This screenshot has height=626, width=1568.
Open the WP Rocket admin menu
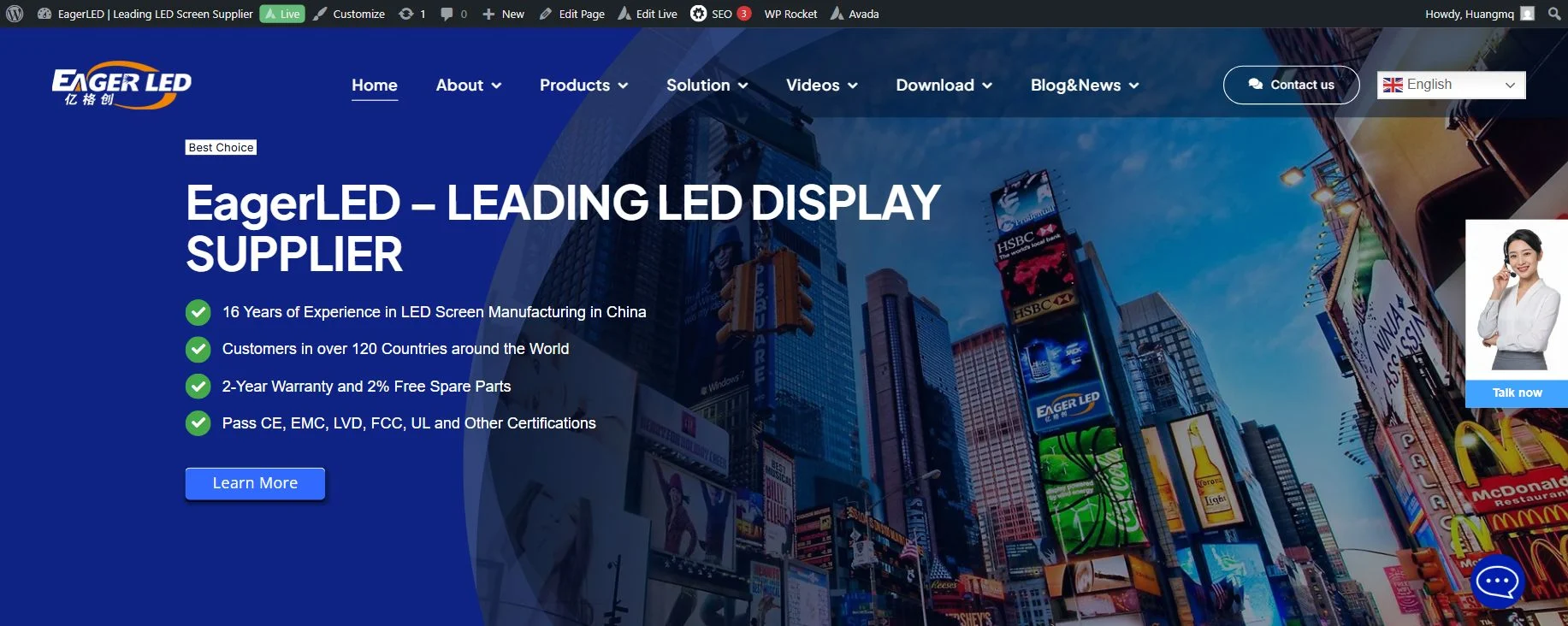pos(790,14)
